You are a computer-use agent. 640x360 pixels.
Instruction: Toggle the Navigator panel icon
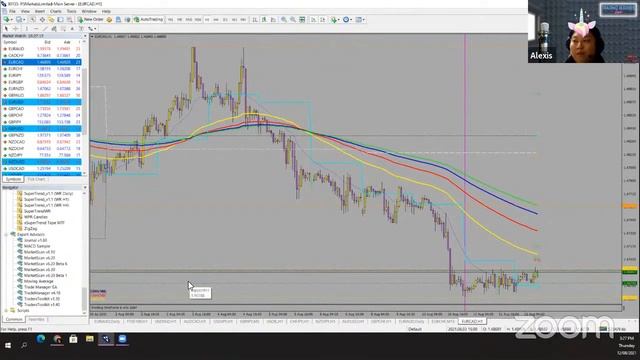point(51,19)
